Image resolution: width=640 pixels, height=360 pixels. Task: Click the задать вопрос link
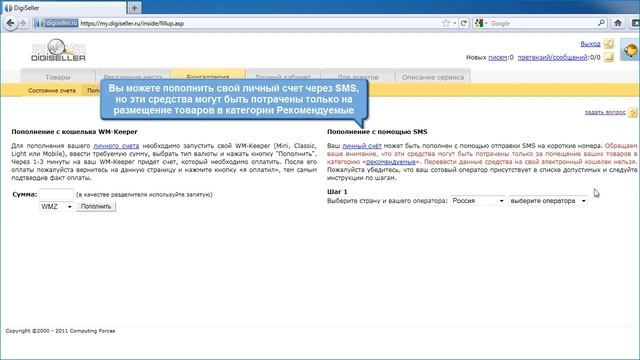(605, 112)
